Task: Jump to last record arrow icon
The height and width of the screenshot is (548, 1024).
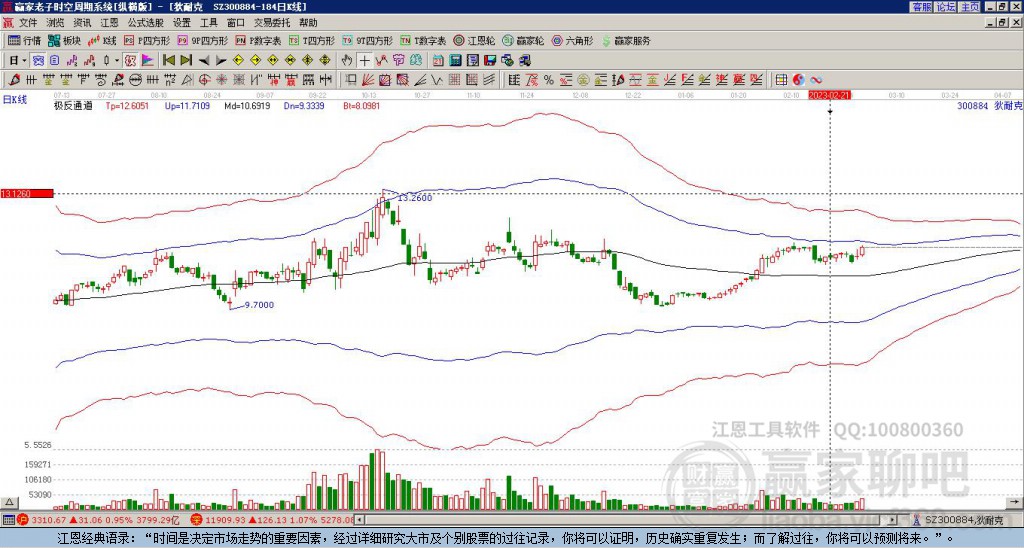Action: point(186,60)
